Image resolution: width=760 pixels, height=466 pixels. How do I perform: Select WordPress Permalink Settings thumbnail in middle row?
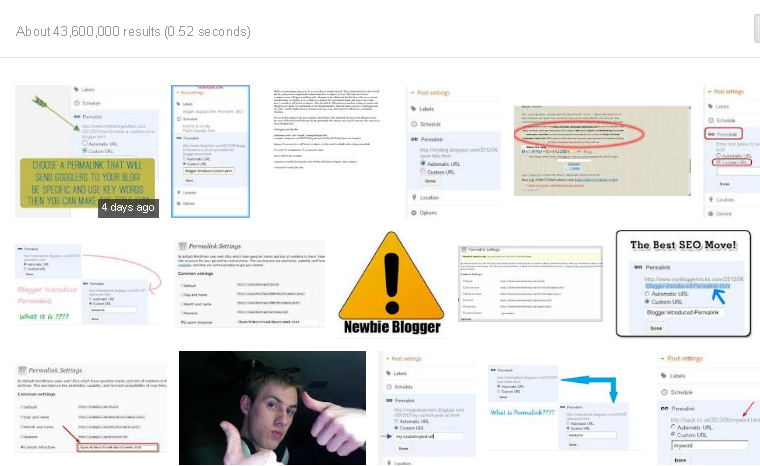coord(249,284)
